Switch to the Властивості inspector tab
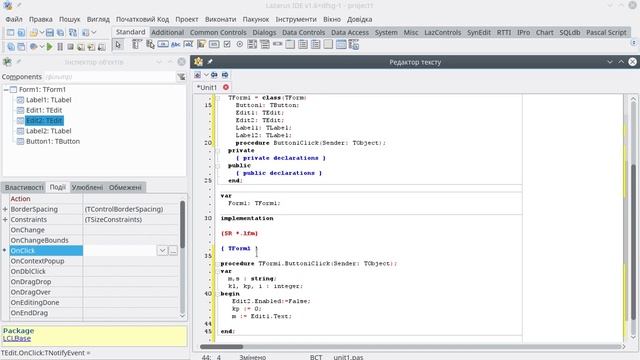The width and height of the screenshot is (640, 360). pos(24,187)
